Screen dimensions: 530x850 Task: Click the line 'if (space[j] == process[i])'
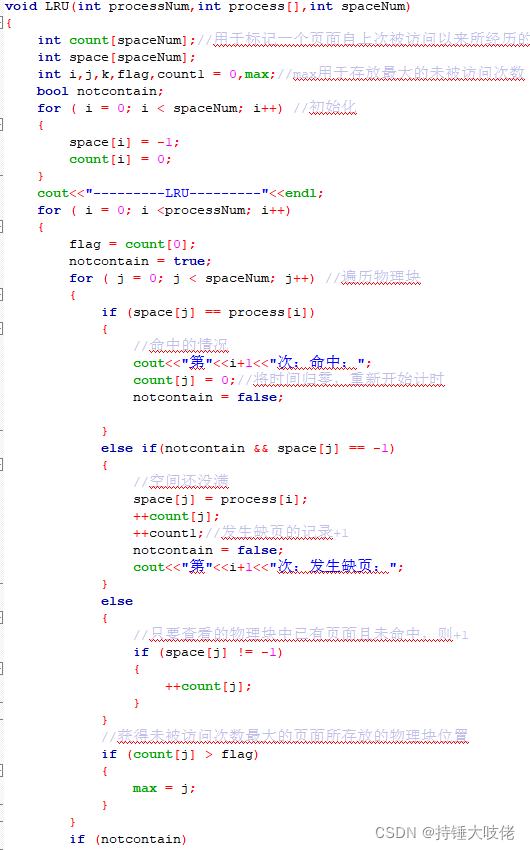point(208,312)
